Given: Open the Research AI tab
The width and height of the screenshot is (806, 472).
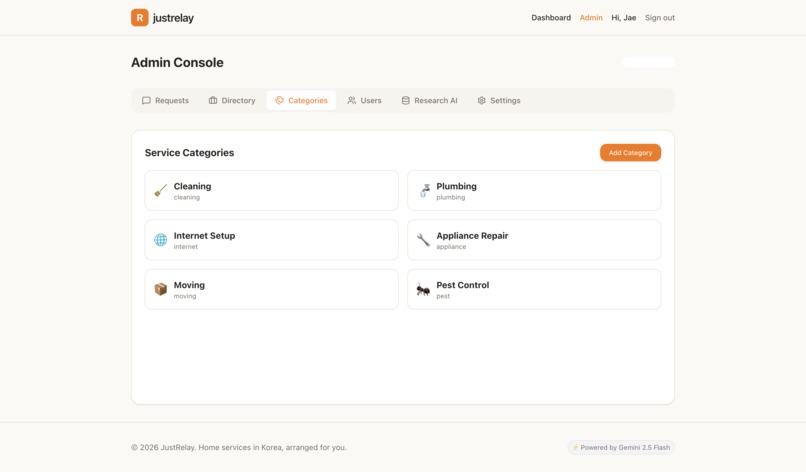Looking at the screenshot, I should click(x=430, y=100).
